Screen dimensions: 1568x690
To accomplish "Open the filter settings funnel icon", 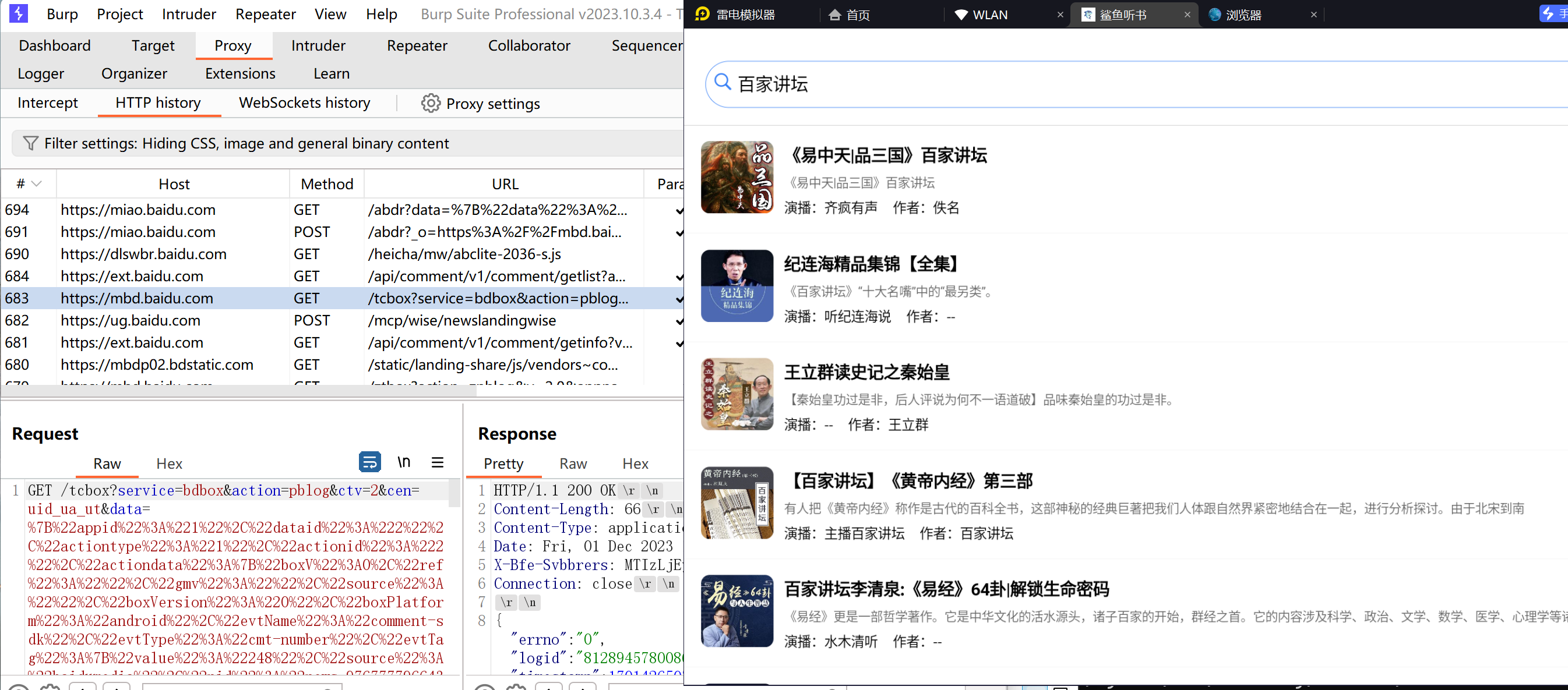I will click(30, 143).
